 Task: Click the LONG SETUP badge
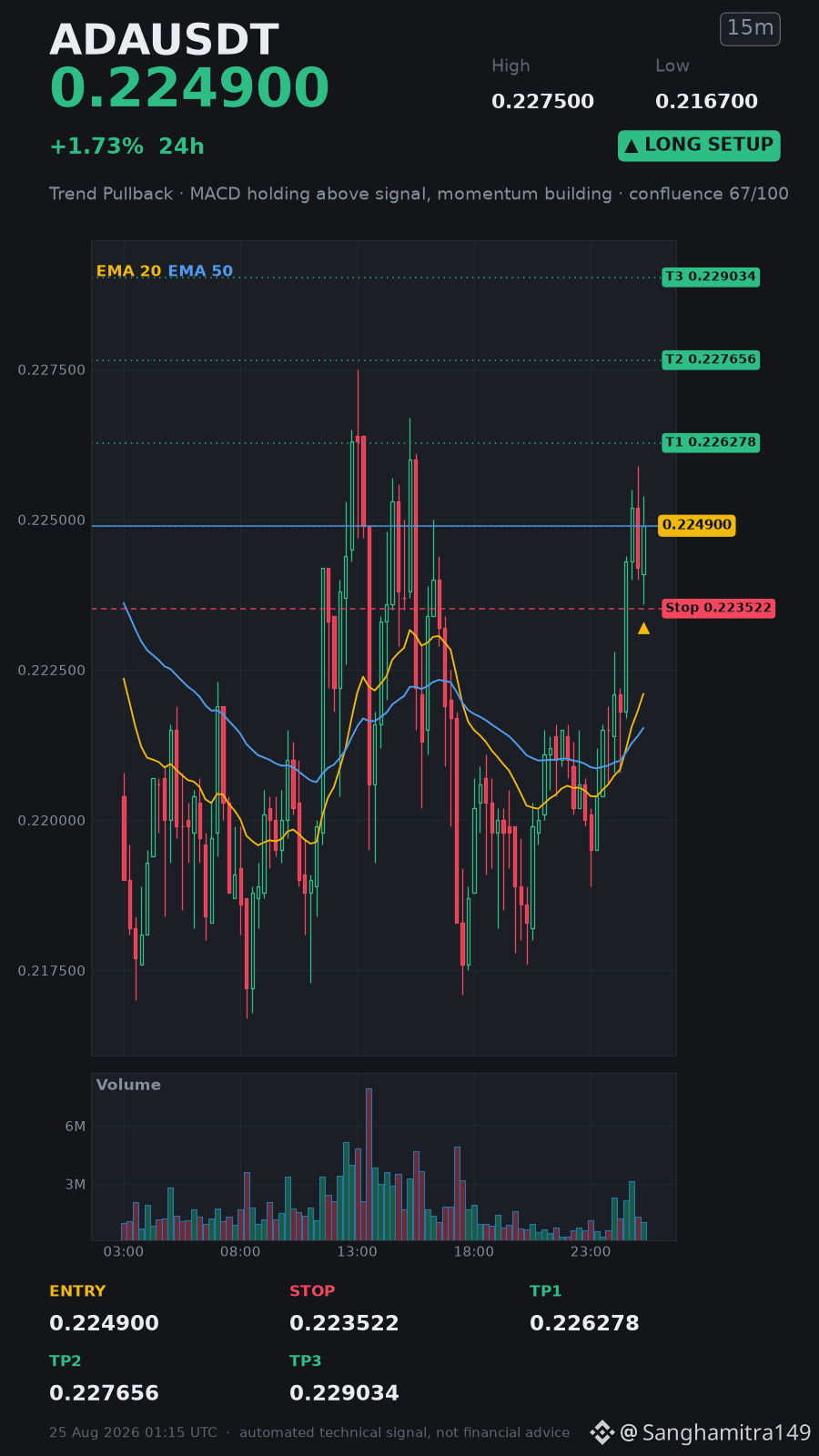coord(699,146)
